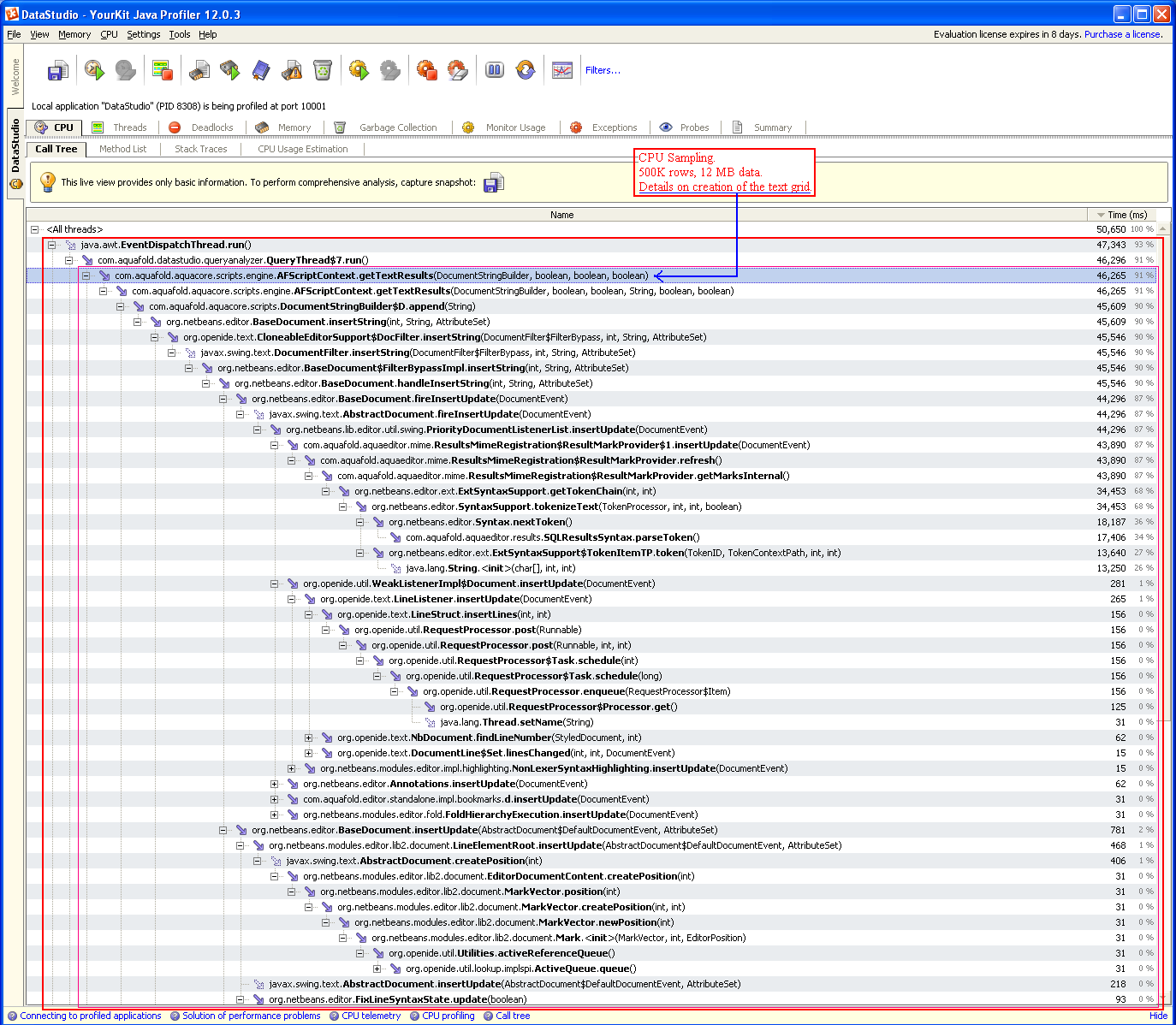Image resolution: width=1176 pixels, height=1025 pixels.
Task: Click snapshot disk icon in the yellow info bar
Action: coord(494,182)
